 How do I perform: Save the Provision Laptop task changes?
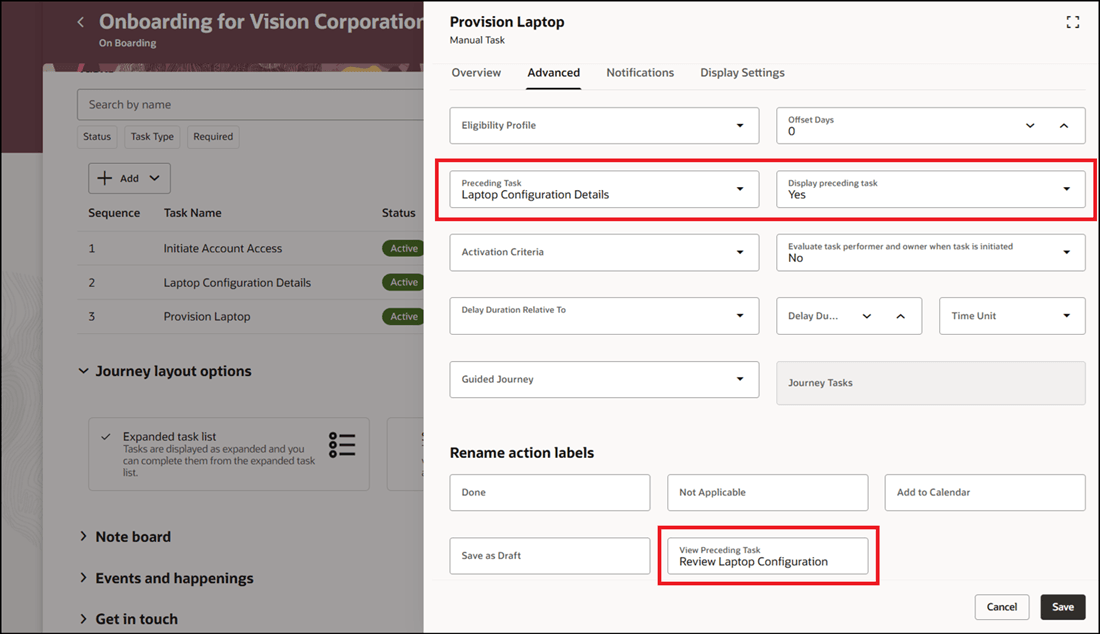coord(1062,607)
